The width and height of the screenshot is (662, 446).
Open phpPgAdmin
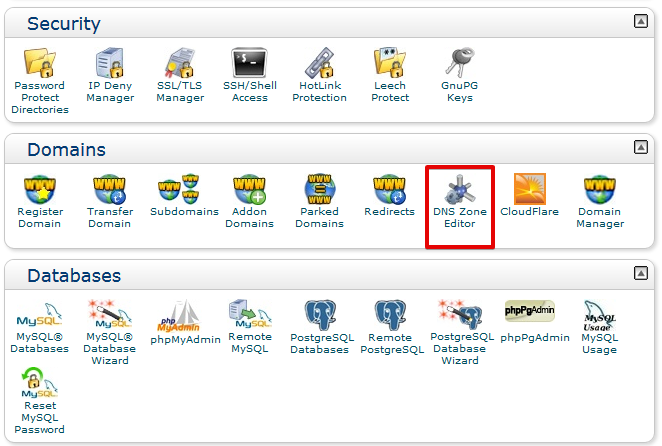(x=534, y=322)
